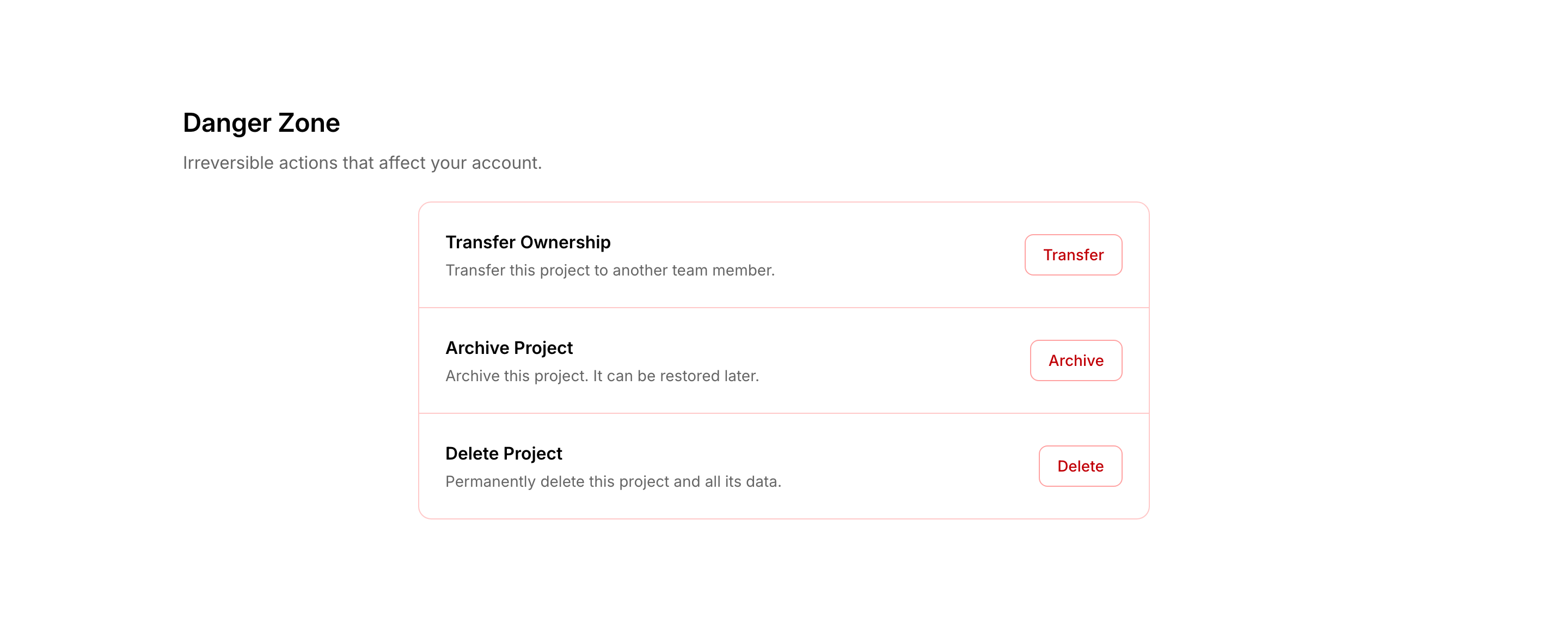The width and height of the screenshot is (1568, 624).
Task: Archive this project using its button
Action: tap(1075, 360)
